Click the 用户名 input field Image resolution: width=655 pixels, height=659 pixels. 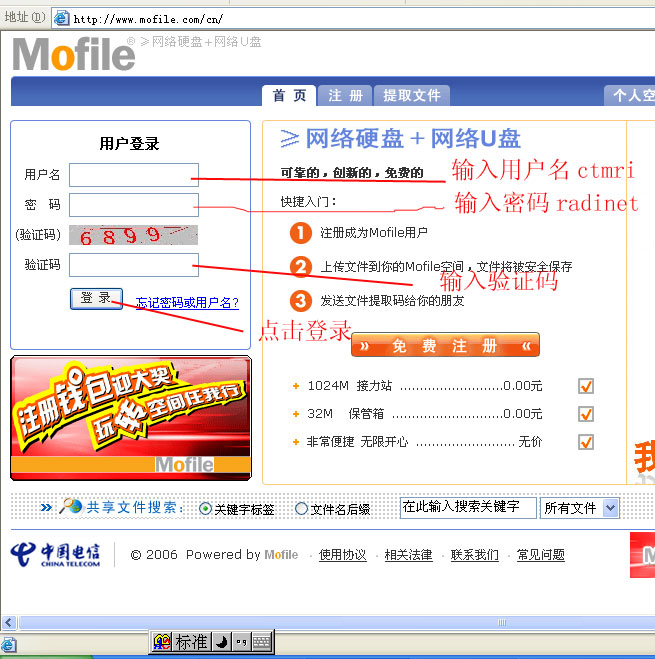(x=134, y=175)
